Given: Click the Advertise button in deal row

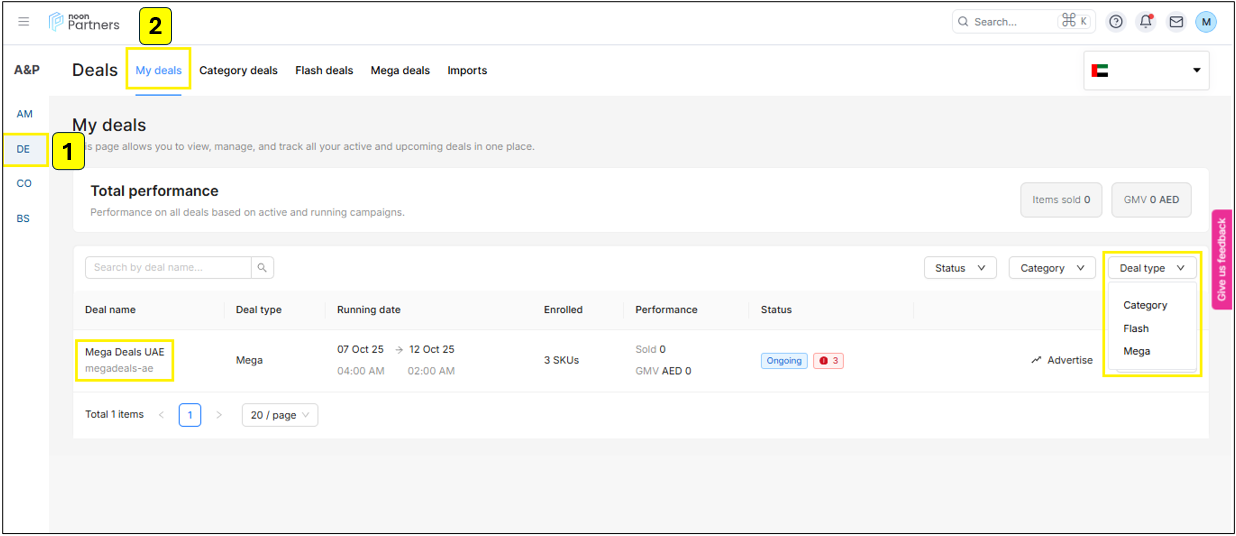Looking at the screenshot, I should coord(1062,360).
